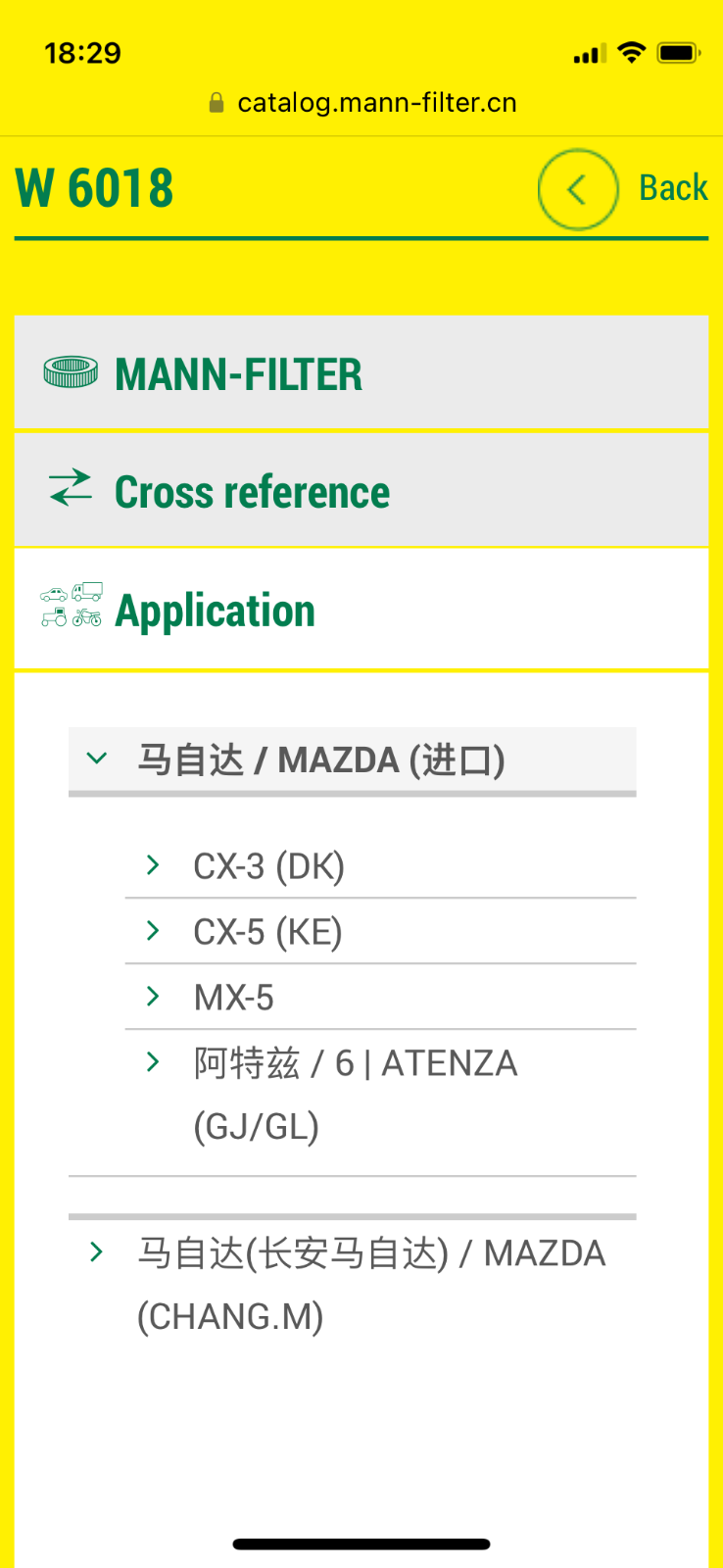Expand the MX-5 chevron
The width and height of the screenshot is (723, 1568).
tap(153, 996)
